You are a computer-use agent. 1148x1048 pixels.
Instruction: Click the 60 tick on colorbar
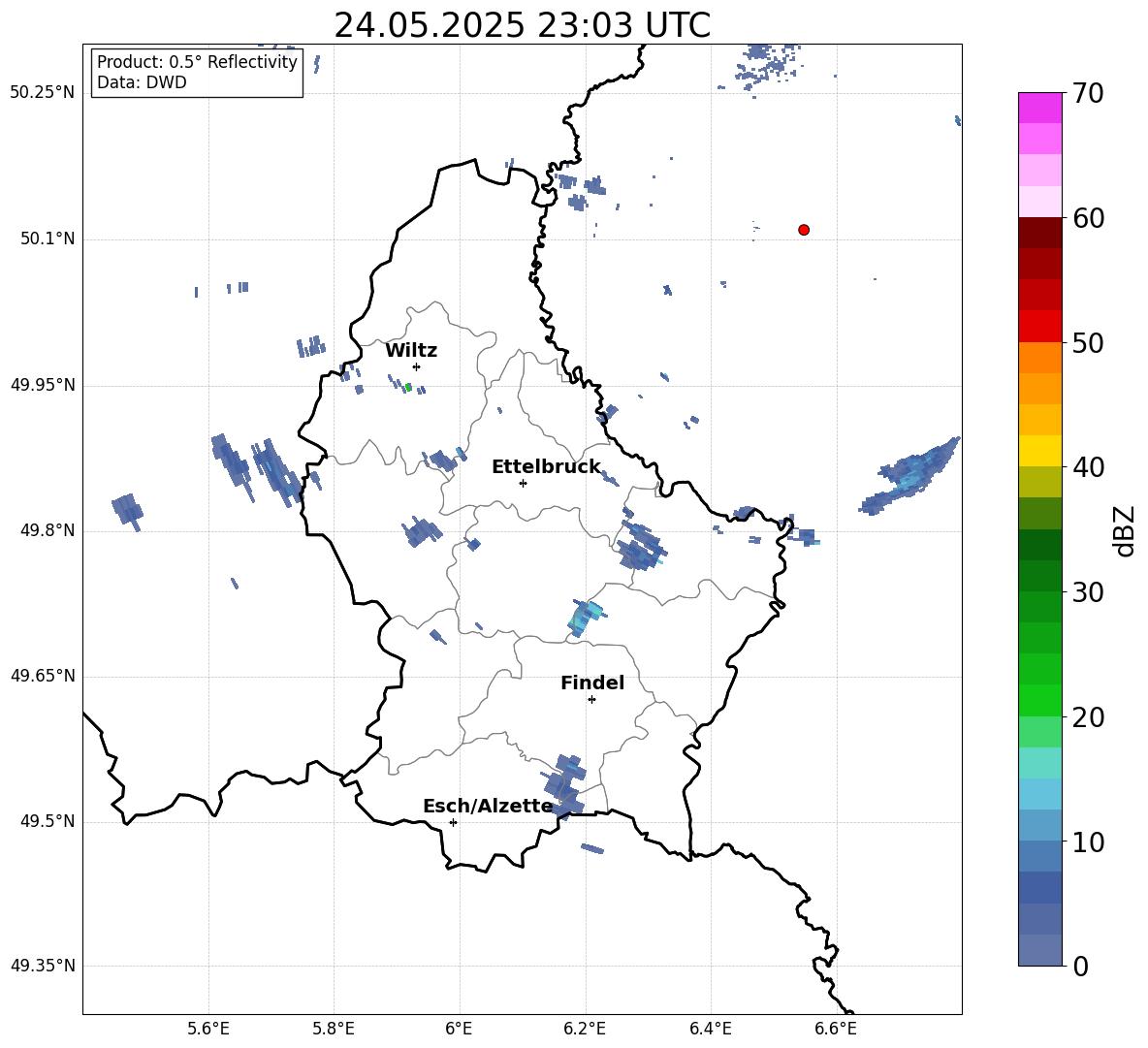(x=1088, y=218)
